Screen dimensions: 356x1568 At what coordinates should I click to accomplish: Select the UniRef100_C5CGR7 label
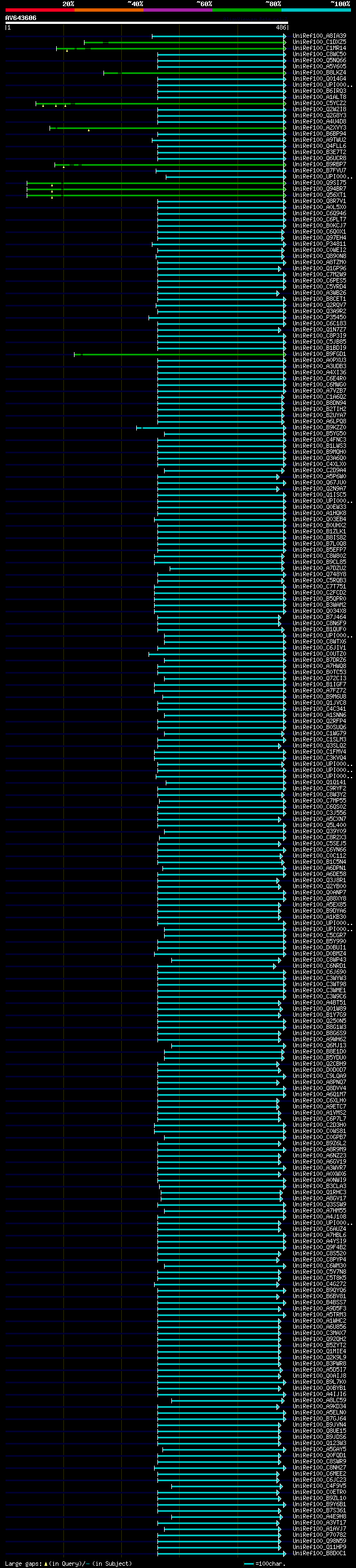point(319,935)
